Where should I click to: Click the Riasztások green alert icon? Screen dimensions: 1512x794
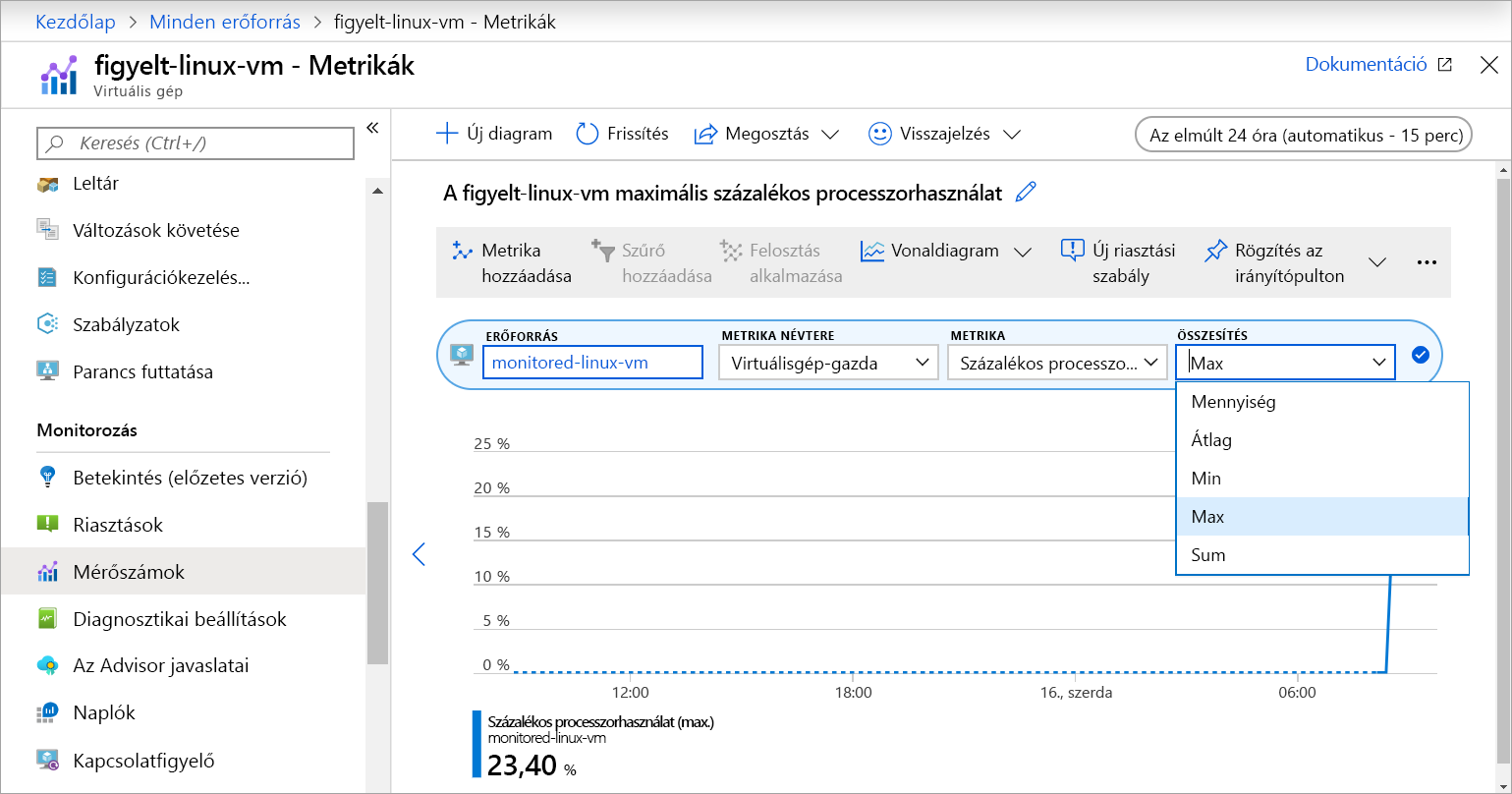coord(47,525)
